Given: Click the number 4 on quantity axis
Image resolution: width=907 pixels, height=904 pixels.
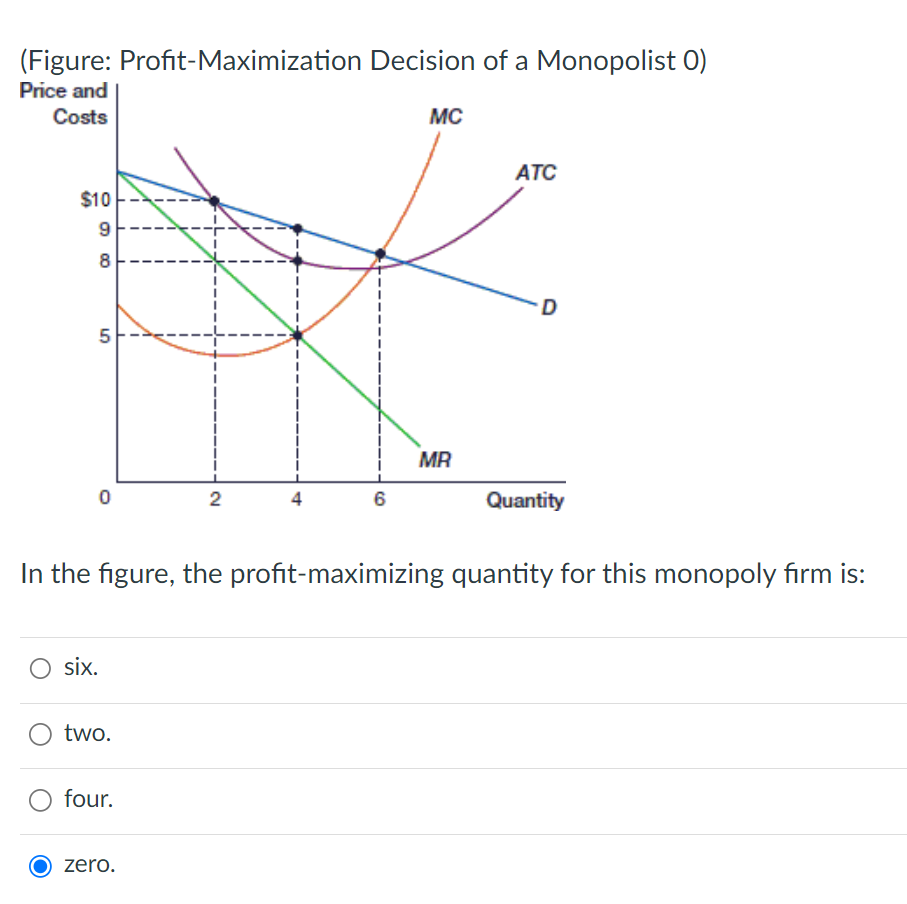Looking at the screenshot, I should pyautogui.click(x=296, y=499).
